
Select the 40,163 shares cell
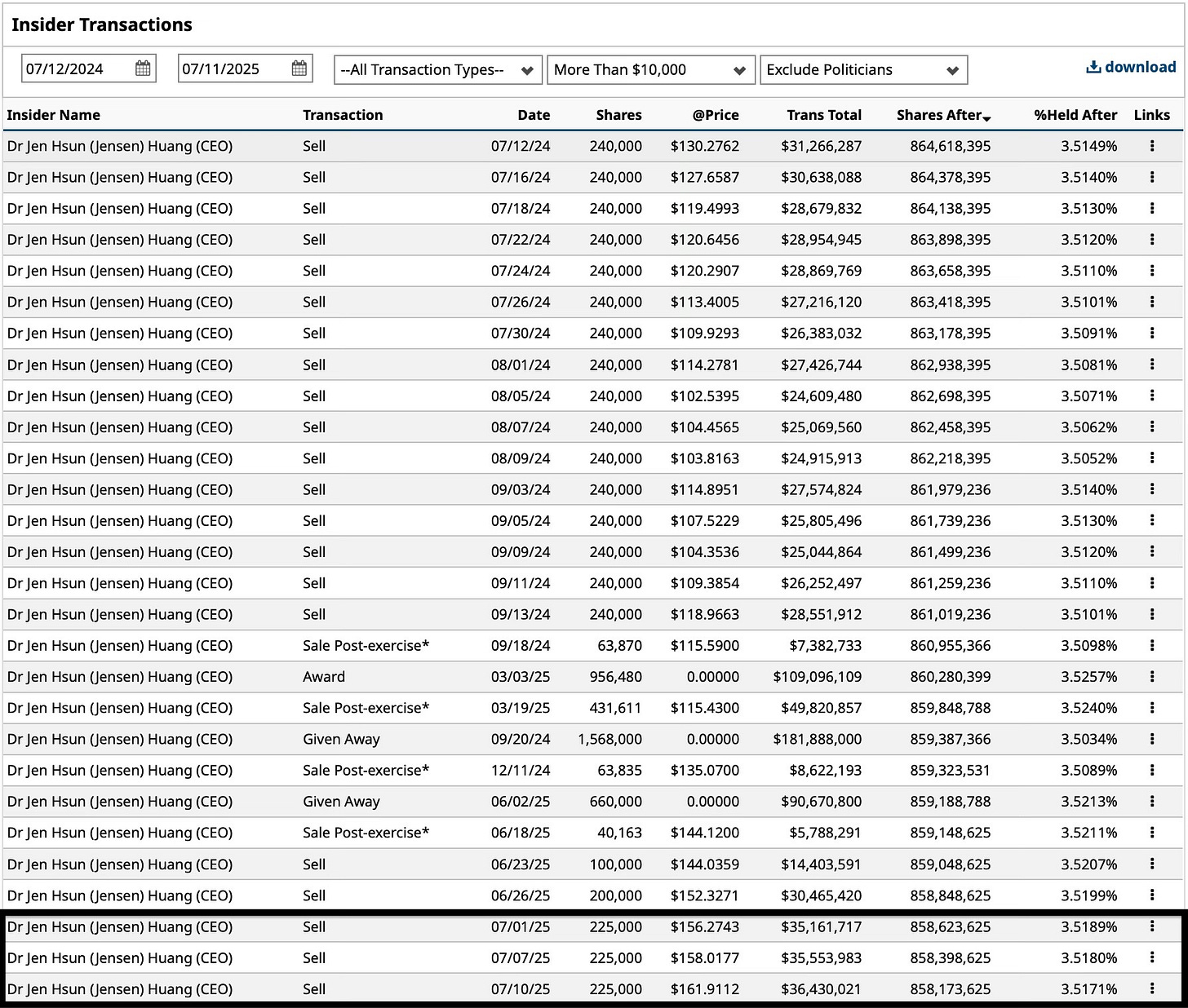tap(619, 833)
